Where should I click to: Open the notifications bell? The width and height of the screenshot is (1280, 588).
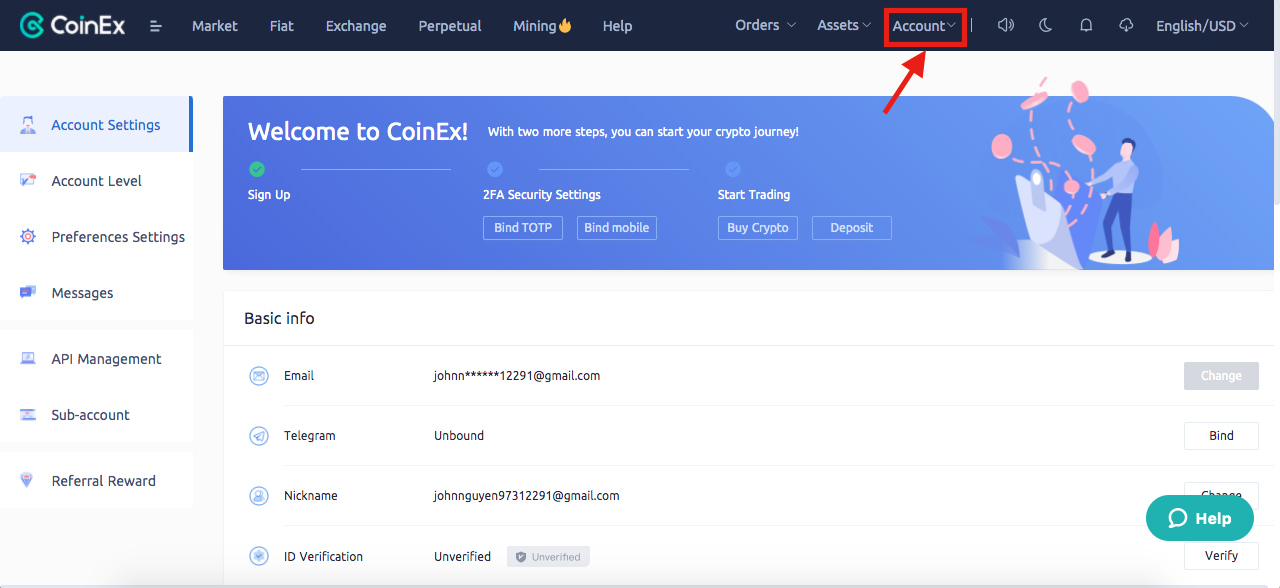[1086, 25]
